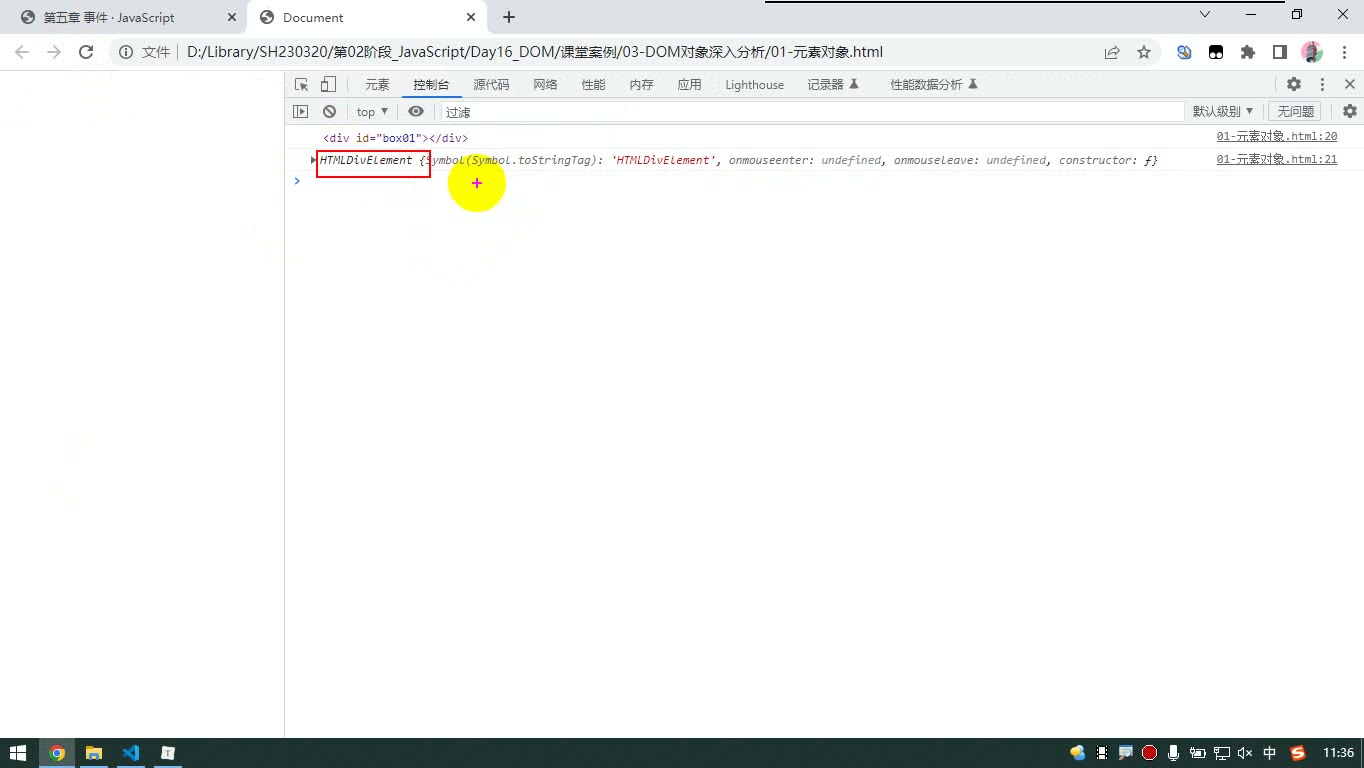Image resolution: width=1364 pixels, height=768 pixels.
Task: Open console settings gear beside 无问题
Action: 1350,112
